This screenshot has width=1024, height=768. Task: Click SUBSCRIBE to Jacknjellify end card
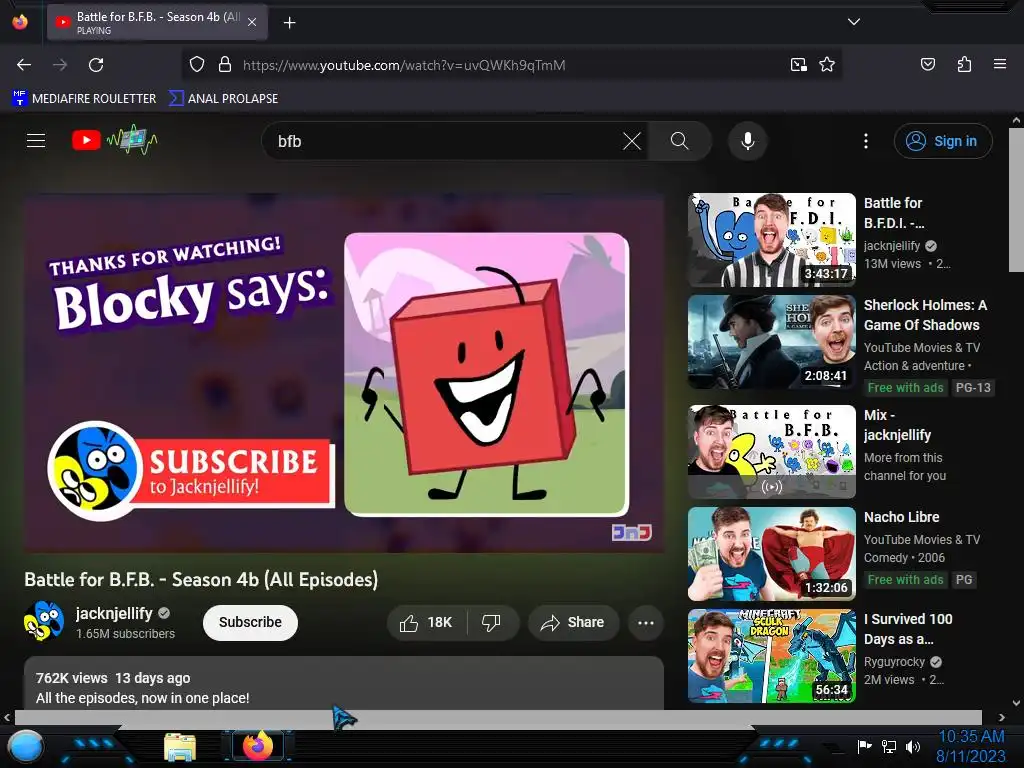click(191, 472)
